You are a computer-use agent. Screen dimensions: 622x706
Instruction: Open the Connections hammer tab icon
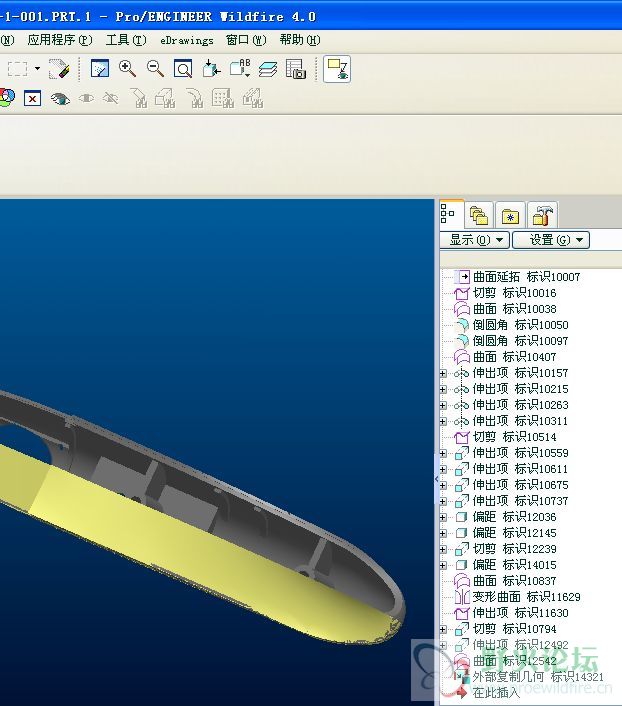(542, 216)
